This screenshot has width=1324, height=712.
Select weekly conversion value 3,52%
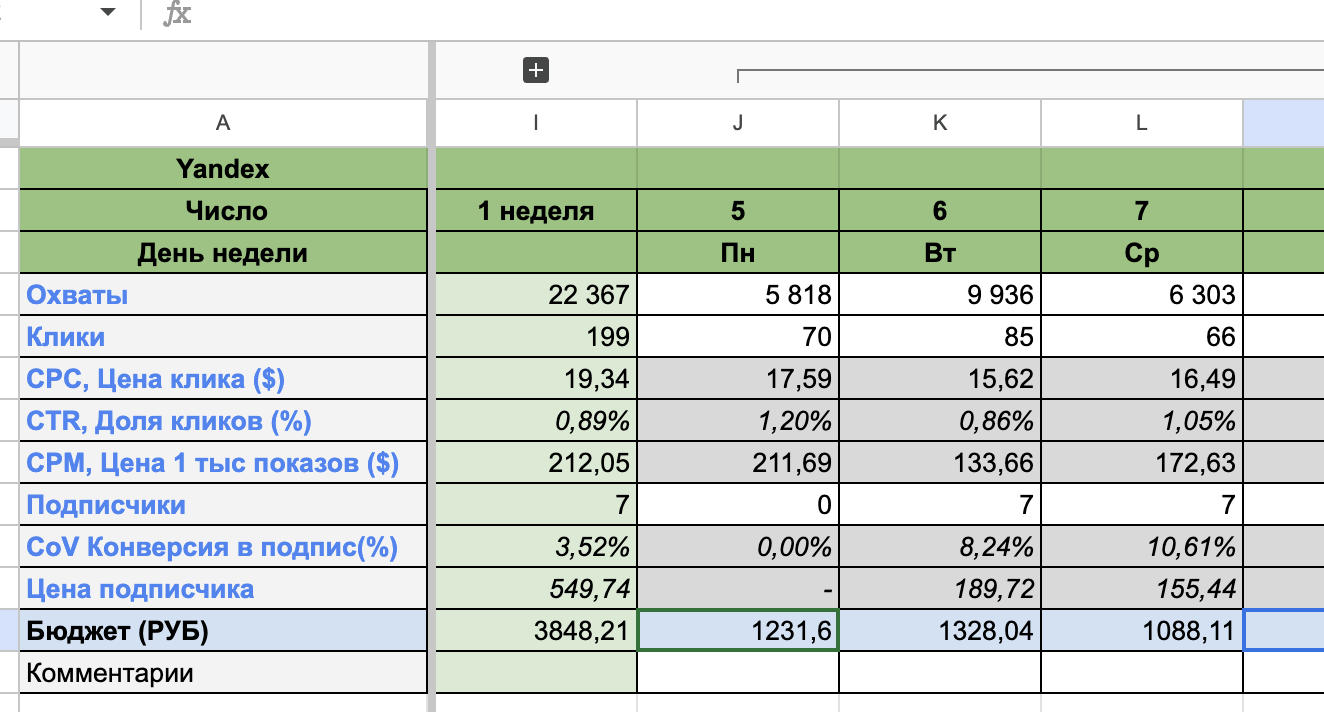(x=536, y=547)
